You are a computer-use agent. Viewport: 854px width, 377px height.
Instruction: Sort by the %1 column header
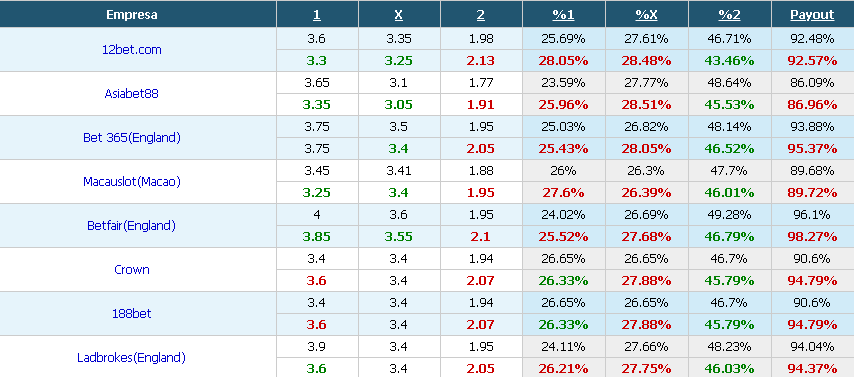click(563, 15)
